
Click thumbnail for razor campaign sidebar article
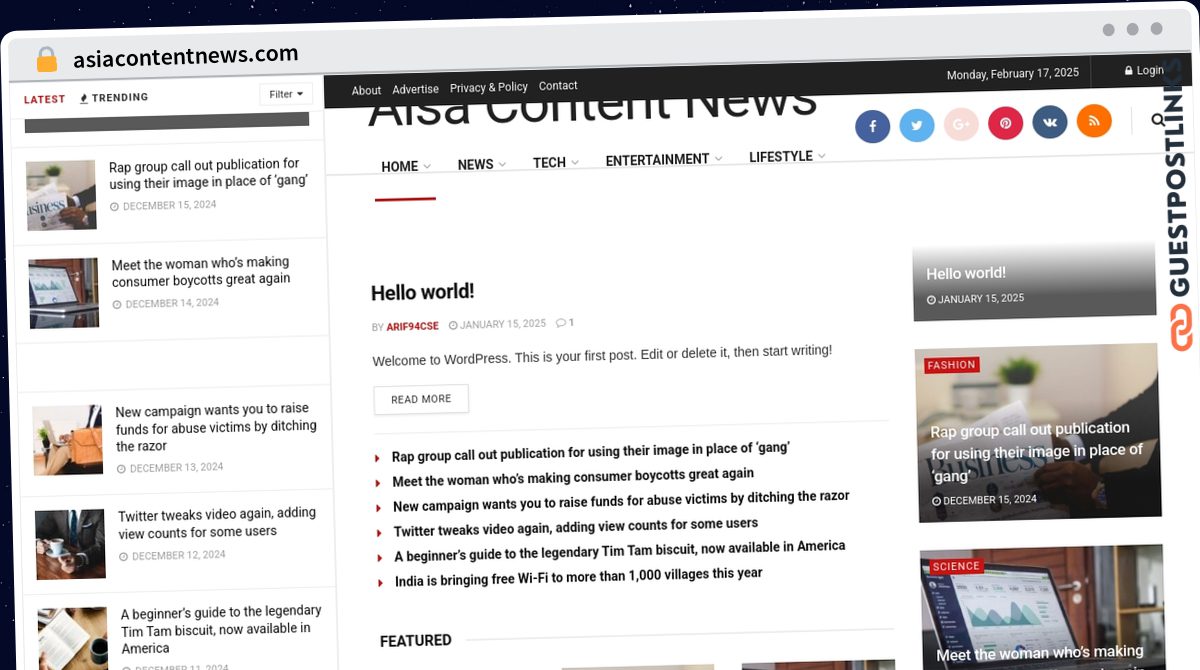pos(67,440)
